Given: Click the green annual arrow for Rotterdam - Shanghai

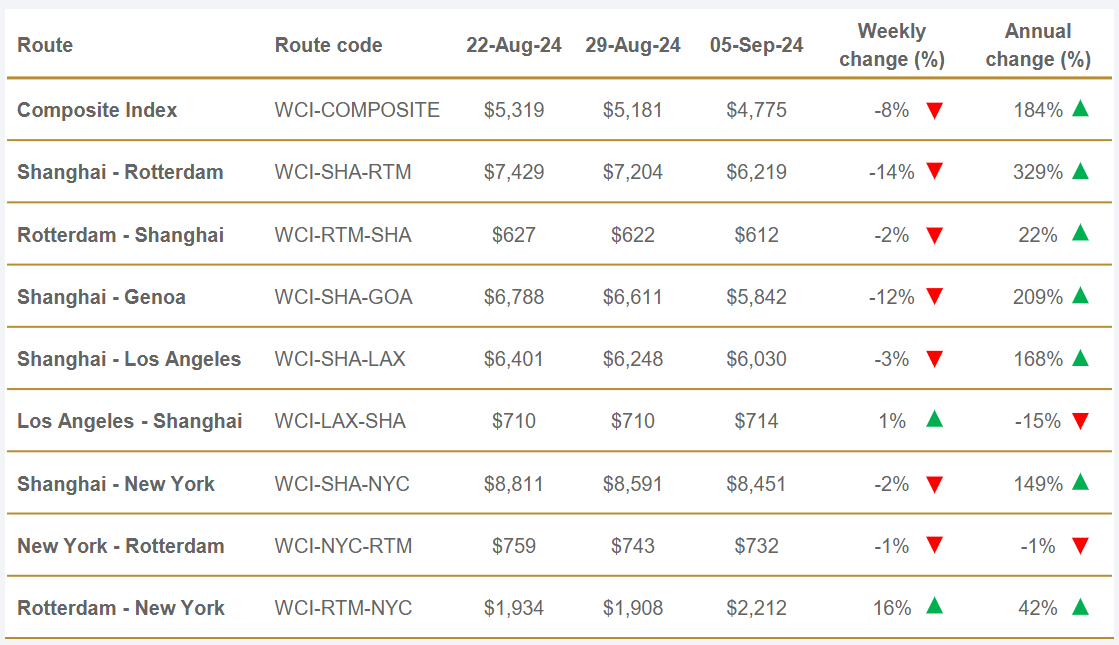Looking at the screenshot, I should pos(1080,233).
